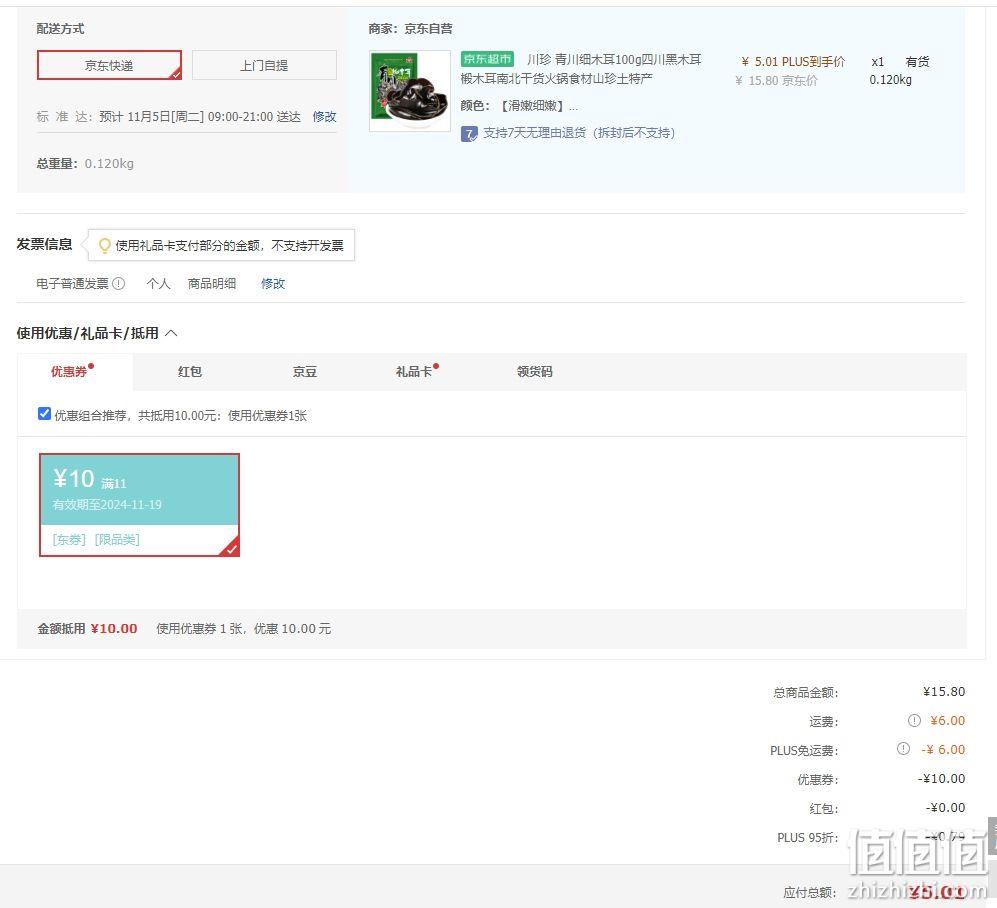Viewport: 997px width, 908px height.
Task: Click the lightbulb tip icon for invoice
Action: click(105, 245)
